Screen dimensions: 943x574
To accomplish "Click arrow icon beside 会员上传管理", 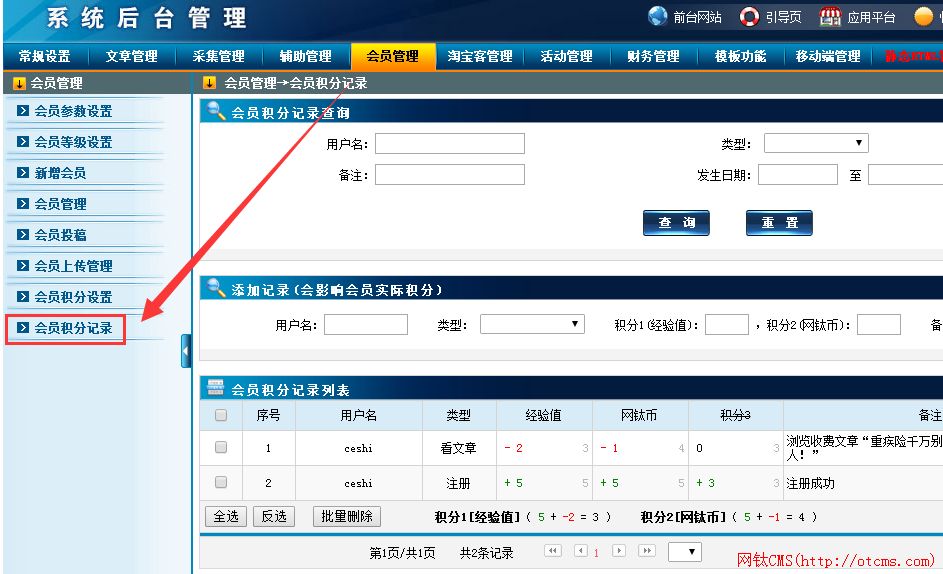I will tap(23, 266).
